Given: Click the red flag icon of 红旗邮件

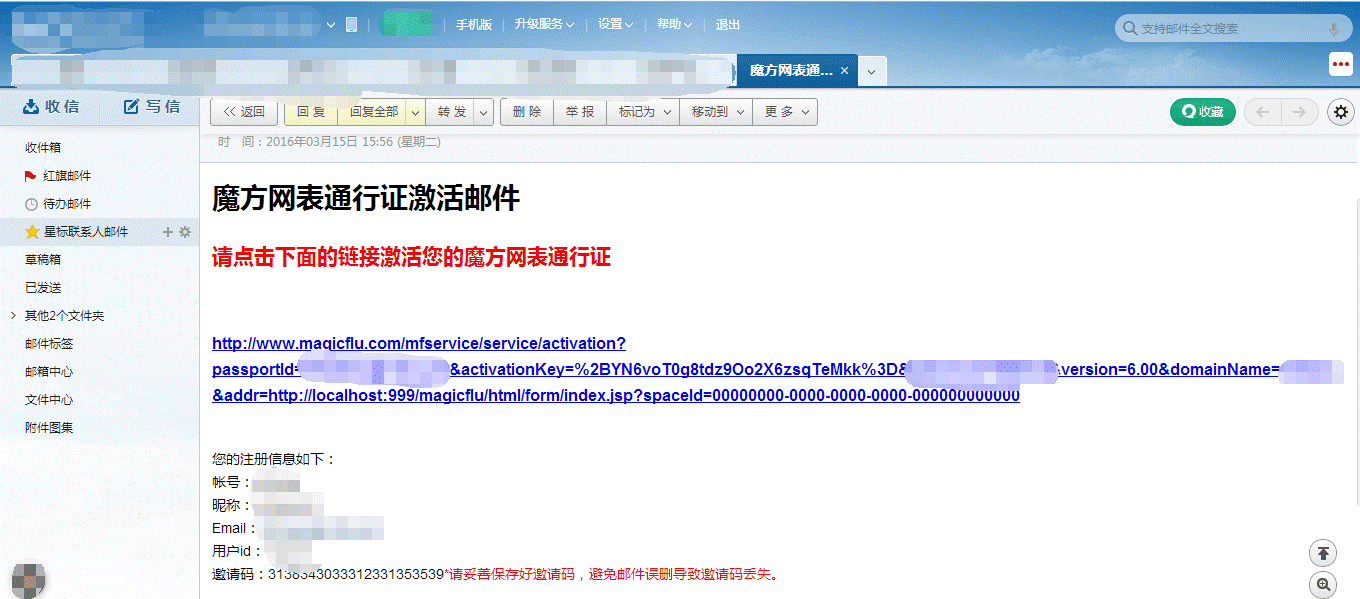Looking at the screenshot, I should pos(30,175).
